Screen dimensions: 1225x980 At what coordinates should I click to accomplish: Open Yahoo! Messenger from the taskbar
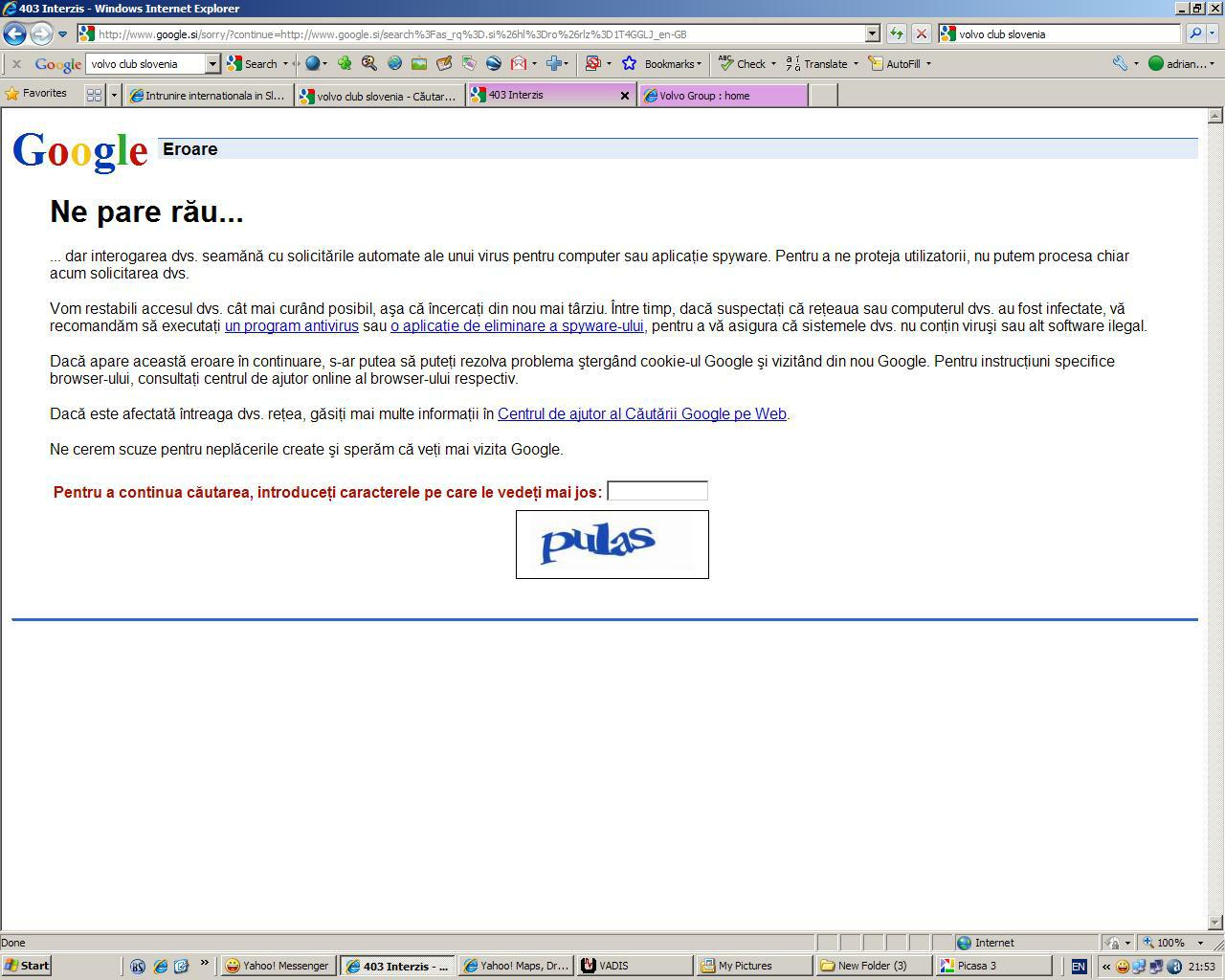(278, 966)
